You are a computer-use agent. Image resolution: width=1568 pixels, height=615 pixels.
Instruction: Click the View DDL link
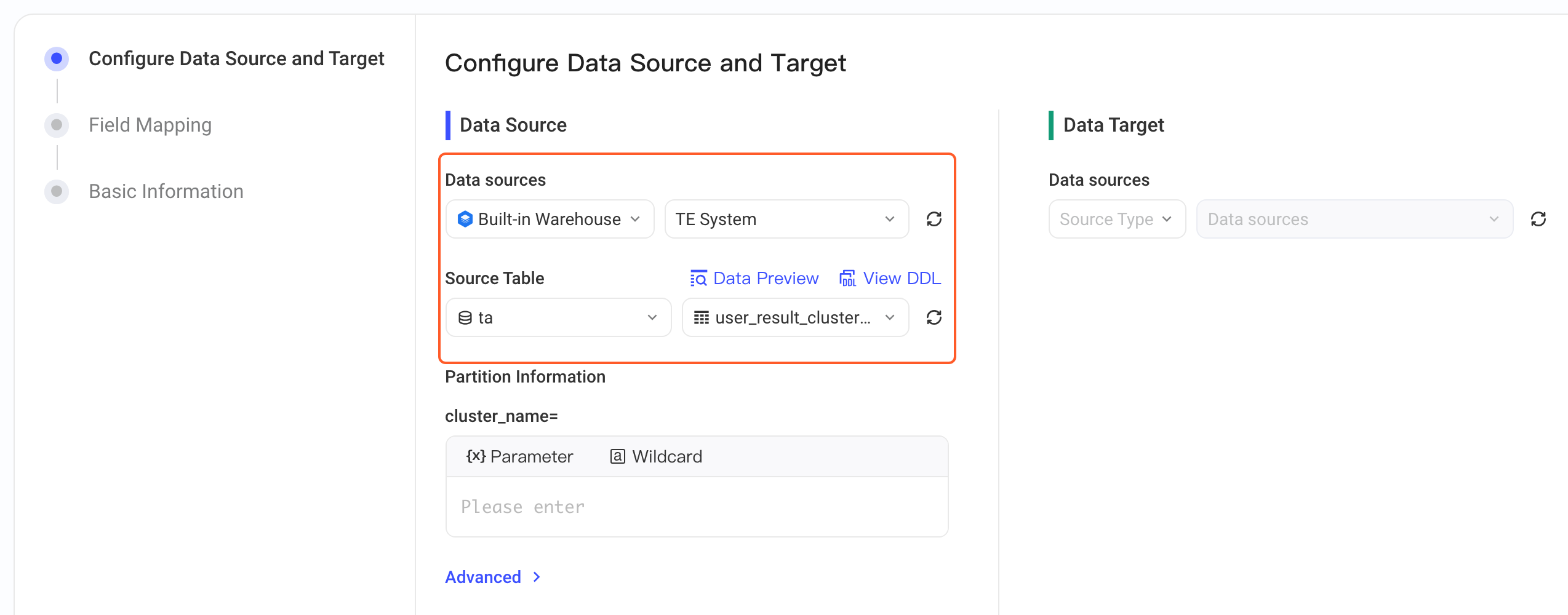[x=890, y=279]
